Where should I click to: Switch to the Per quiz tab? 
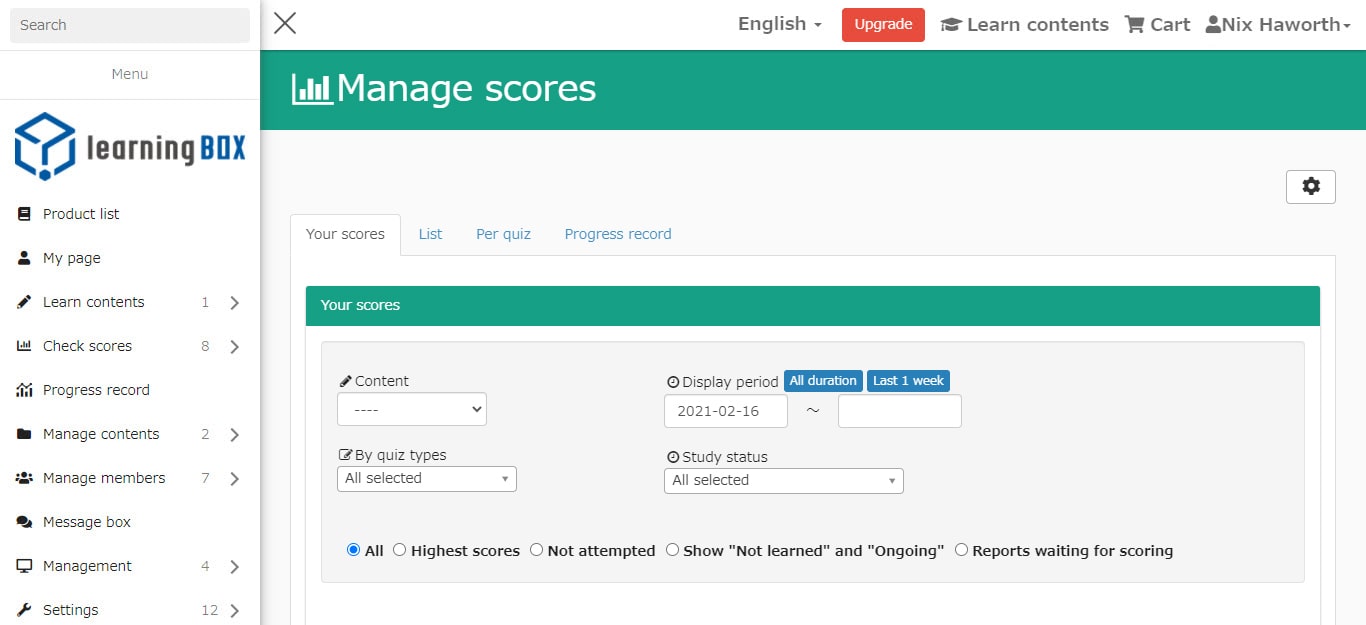(503, 234)
